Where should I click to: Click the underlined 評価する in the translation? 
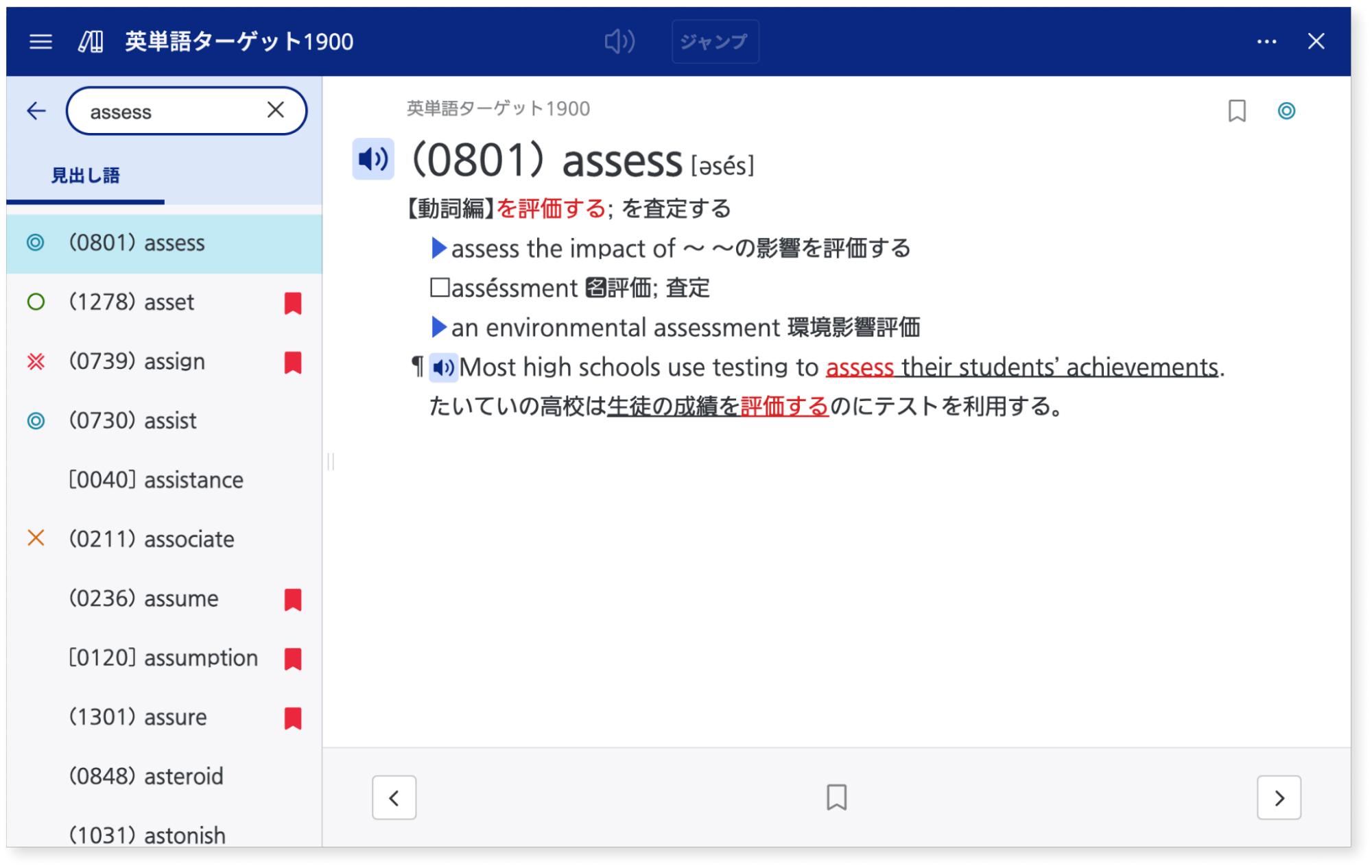[784, 406]
